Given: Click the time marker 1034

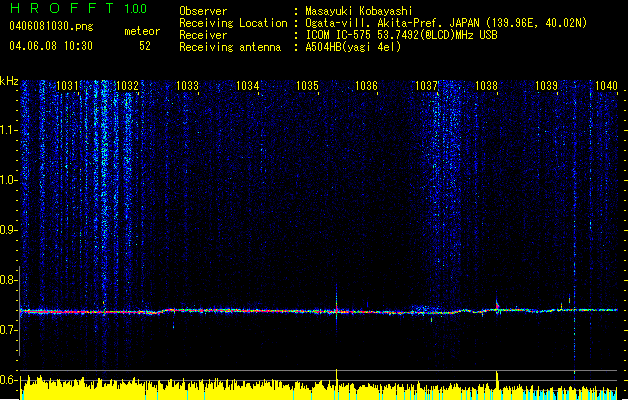Looking at the screenshot, I should click(248, 86).
